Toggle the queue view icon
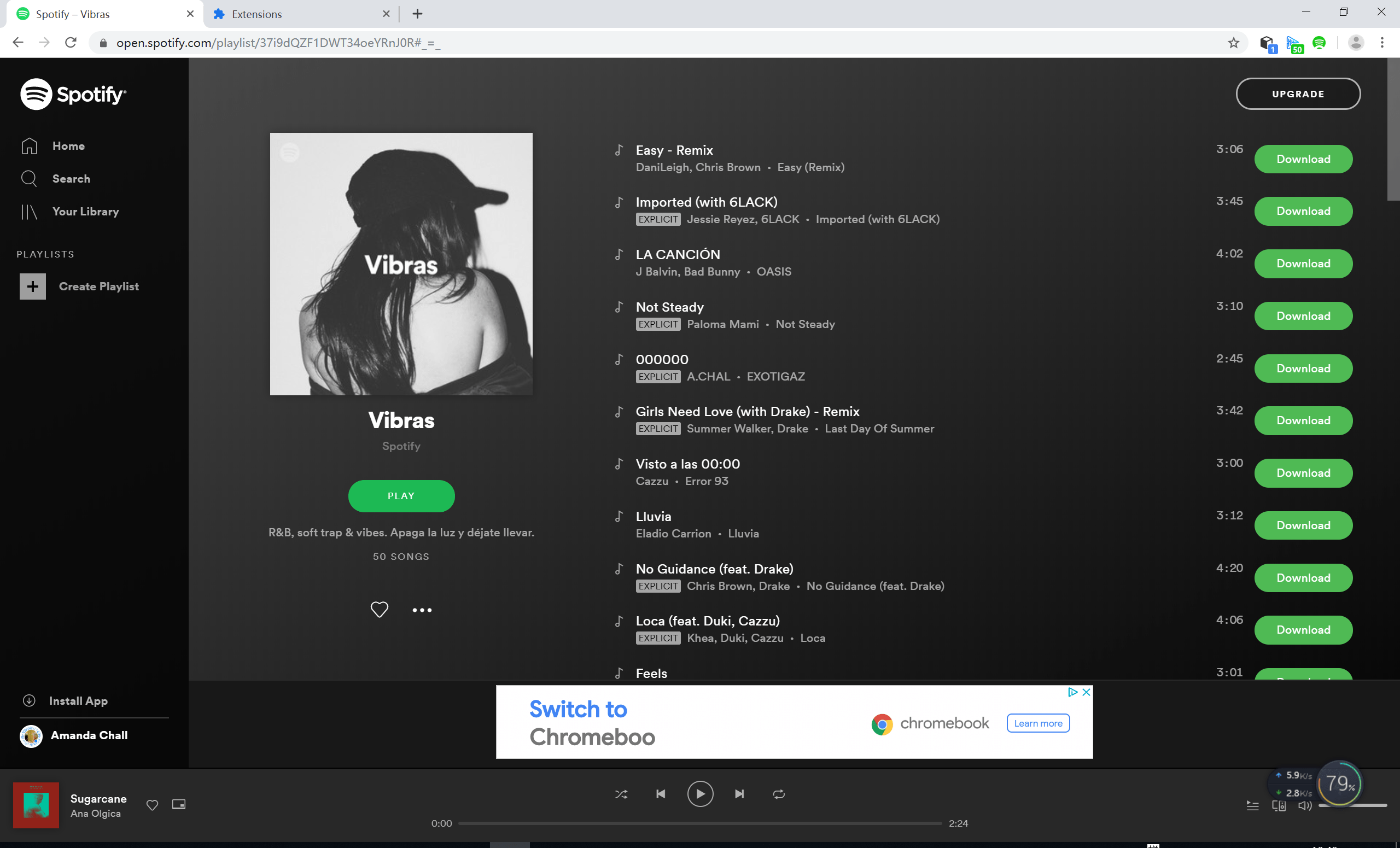Image resolution: width=1400 pixels, height=848 pixels. pyautogui.click(x=1252, y=806)
